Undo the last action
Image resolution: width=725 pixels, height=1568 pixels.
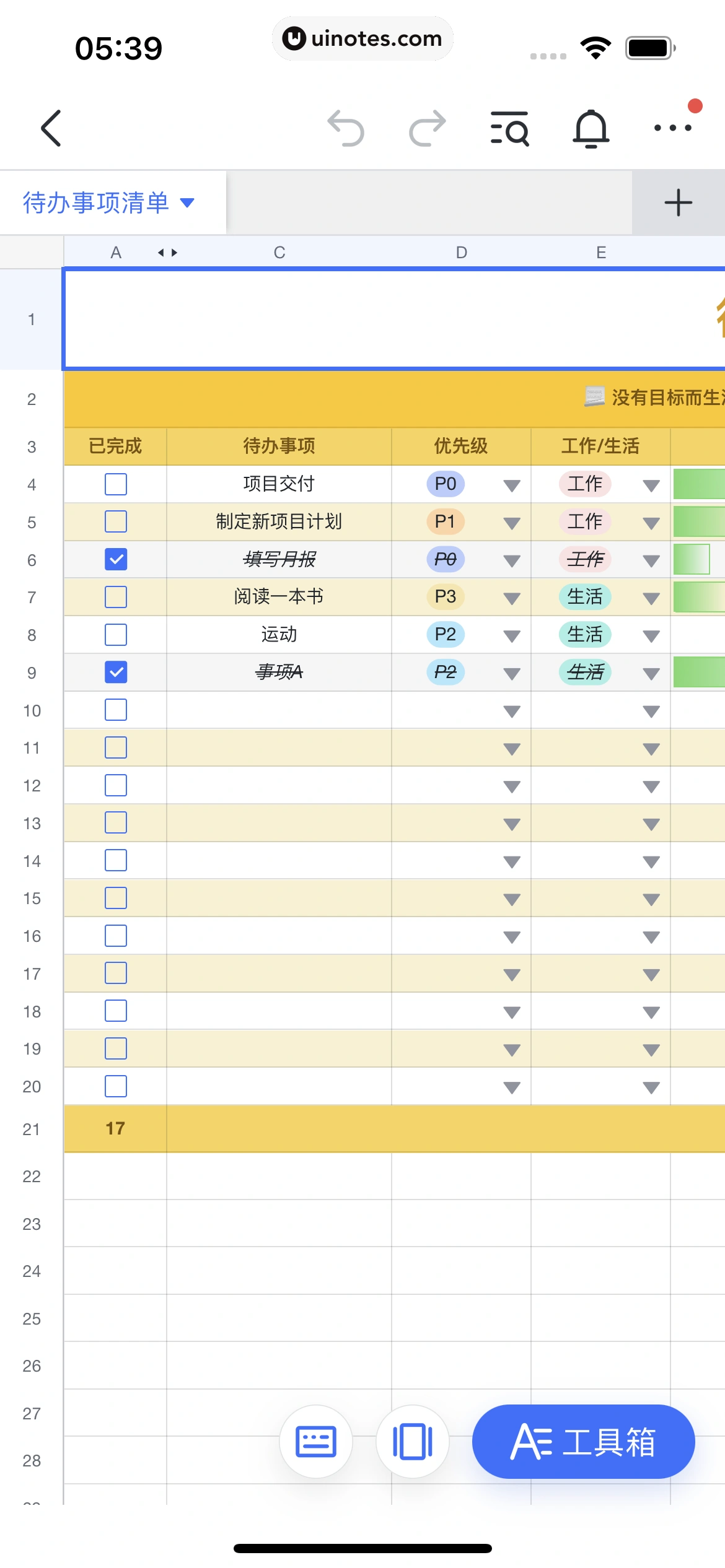tap(346, 128)
